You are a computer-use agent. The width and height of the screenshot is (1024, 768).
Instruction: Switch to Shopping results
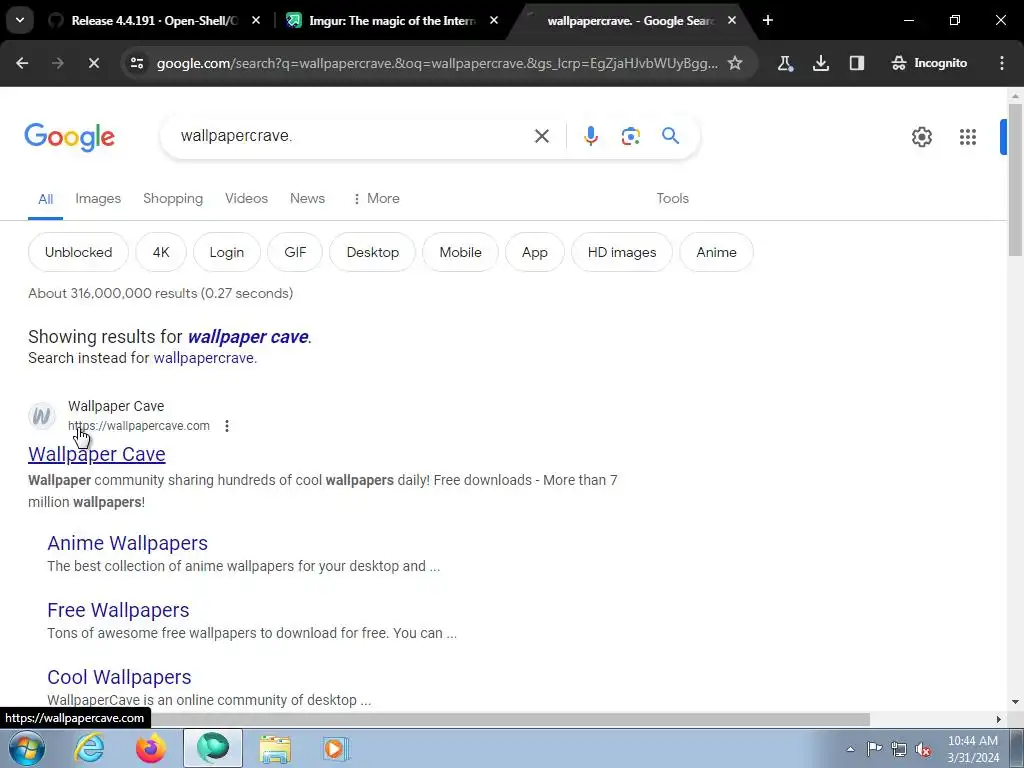click(173, 199)
